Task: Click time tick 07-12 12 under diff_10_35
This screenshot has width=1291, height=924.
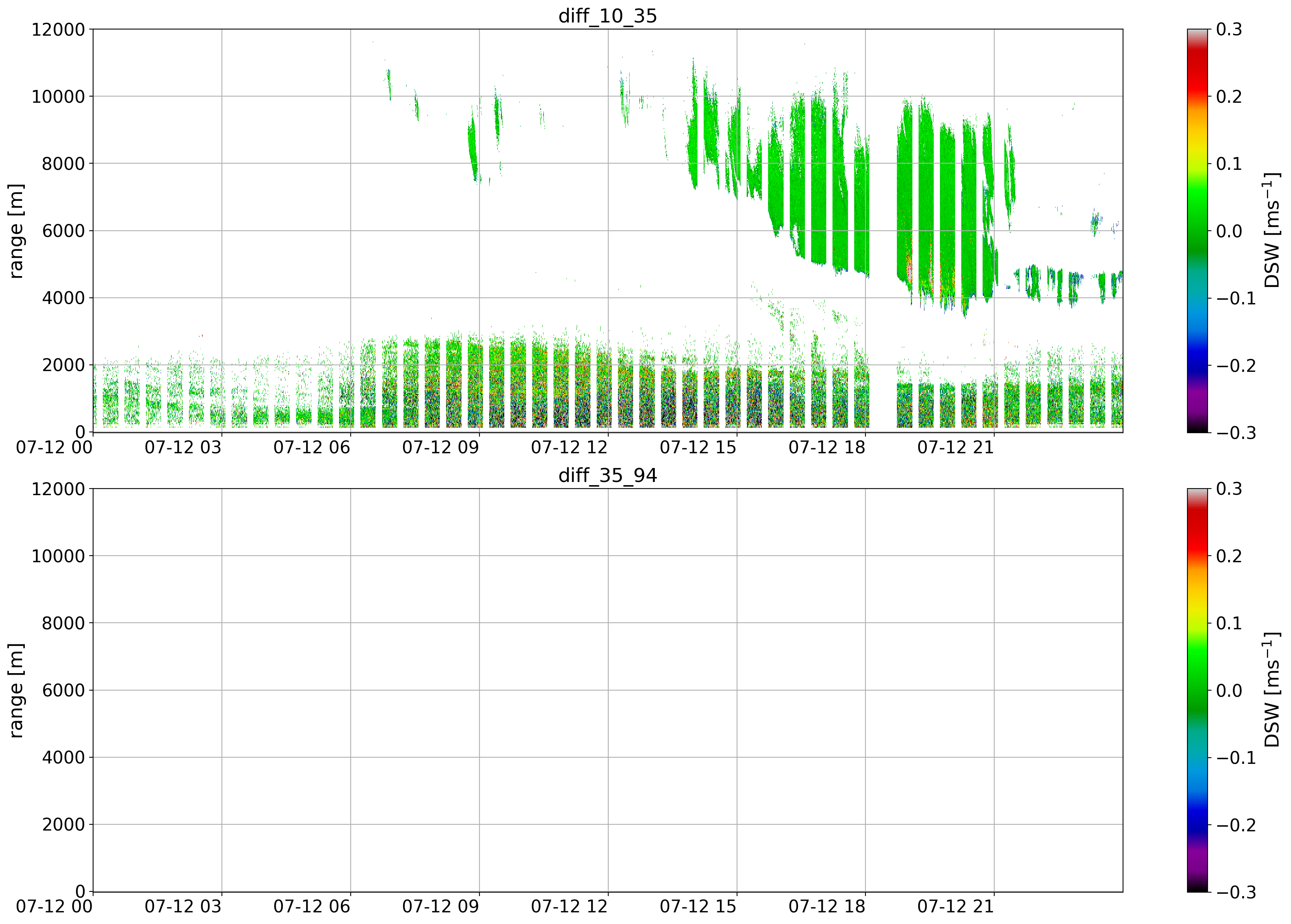Action: (569, 448)
